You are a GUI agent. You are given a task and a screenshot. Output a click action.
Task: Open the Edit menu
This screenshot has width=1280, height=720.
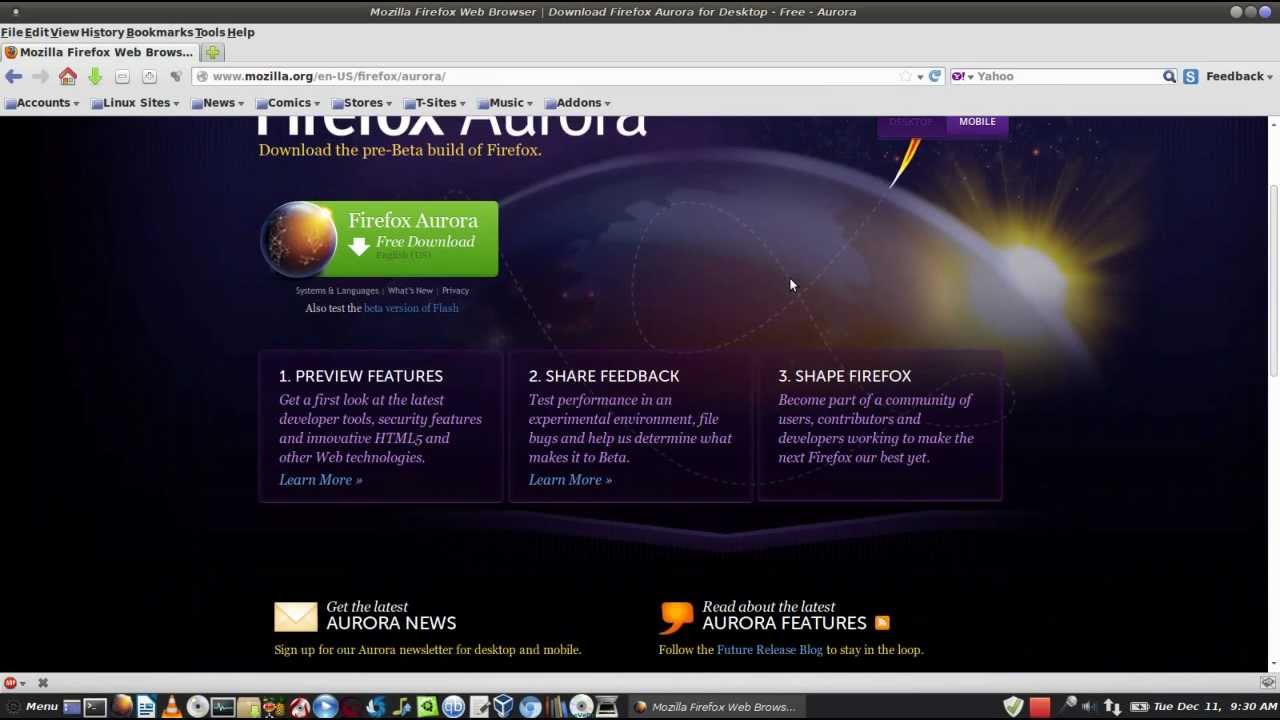pos(37,32)
